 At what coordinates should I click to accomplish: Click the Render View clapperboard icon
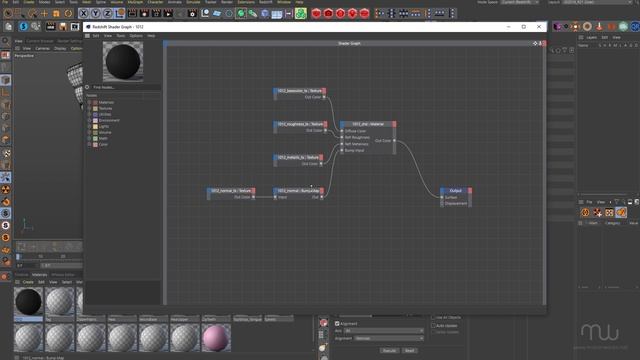[x=132, y=13]
